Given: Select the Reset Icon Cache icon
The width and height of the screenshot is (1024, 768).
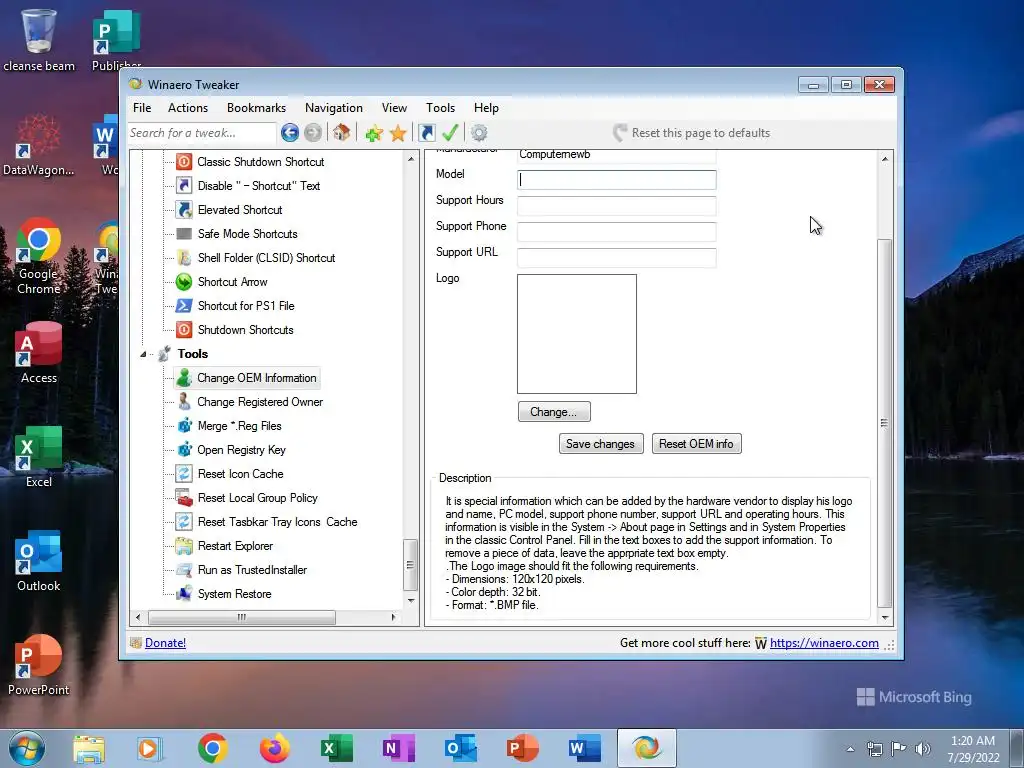Looking at the screenshot, I should tap(184, 473).
